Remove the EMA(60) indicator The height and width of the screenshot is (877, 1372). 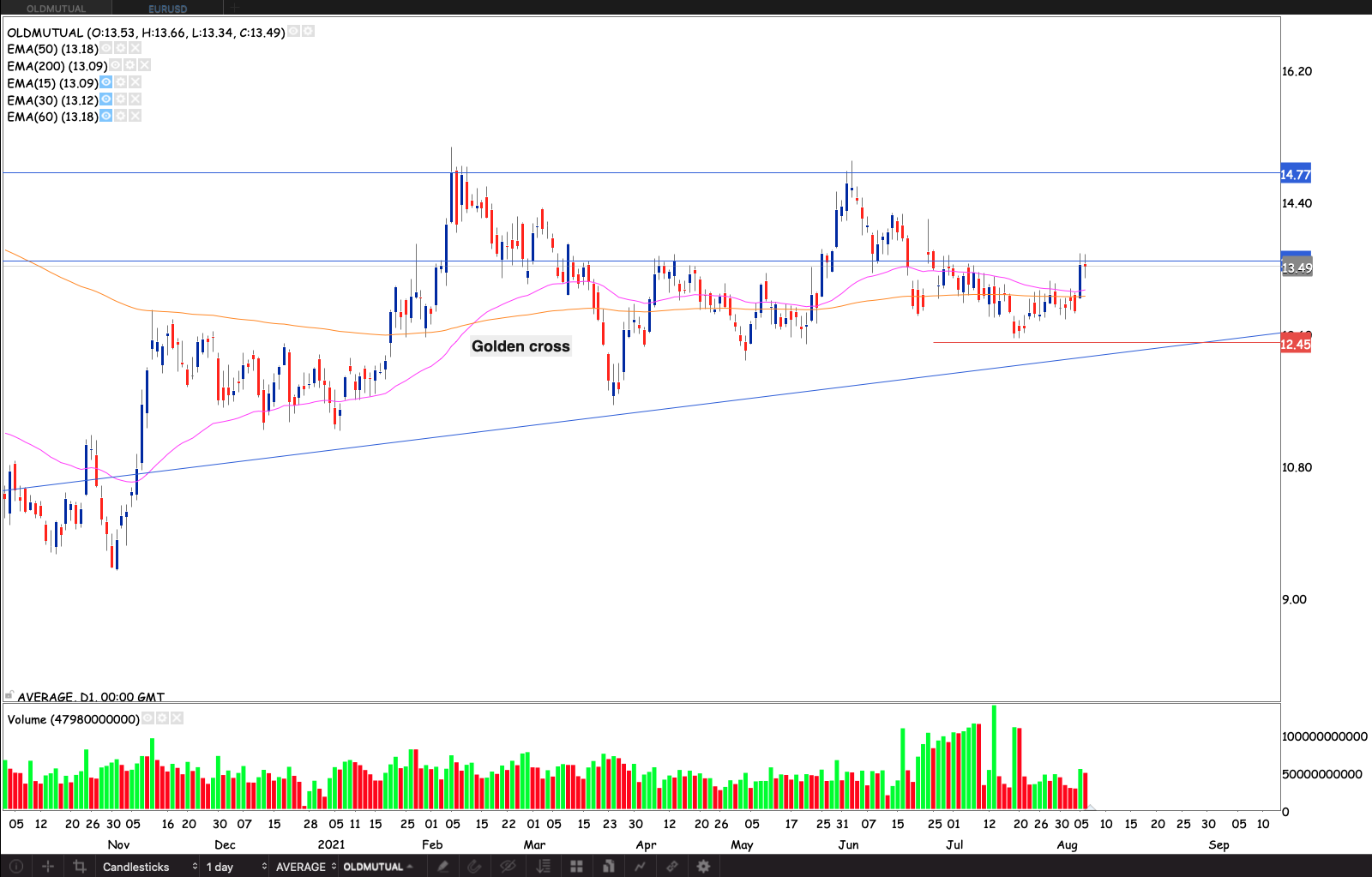point(135,116)
